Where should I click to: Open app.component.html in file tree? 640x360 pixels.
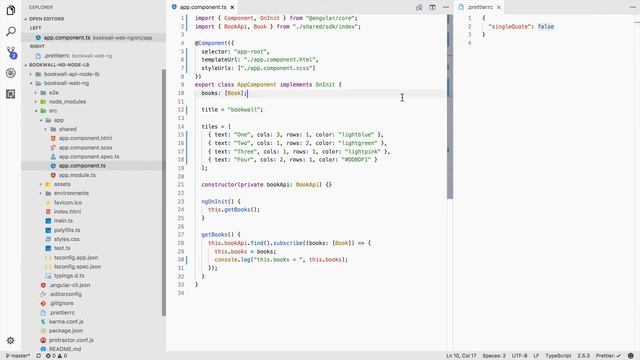click(x=85, y=138)
